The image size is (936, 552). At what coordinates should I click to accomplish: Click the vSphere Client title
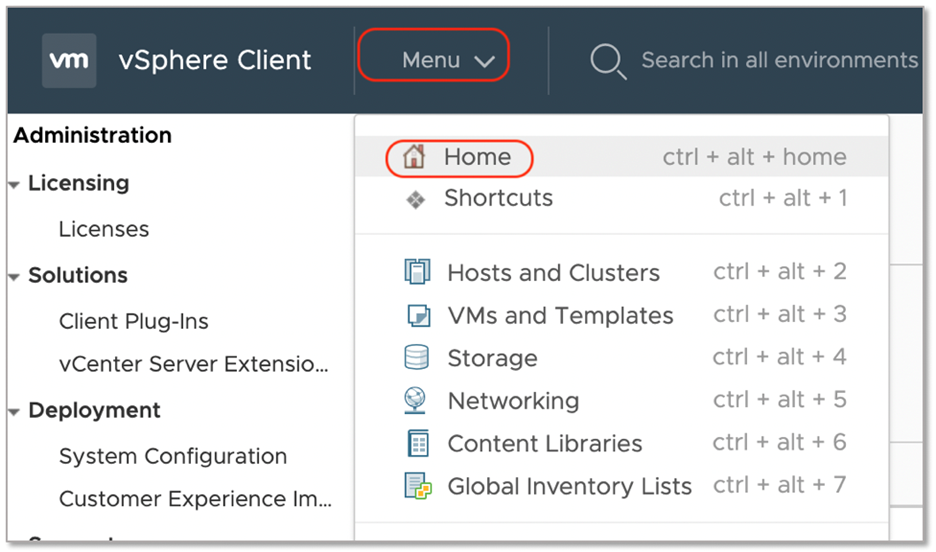pos(215,60)
